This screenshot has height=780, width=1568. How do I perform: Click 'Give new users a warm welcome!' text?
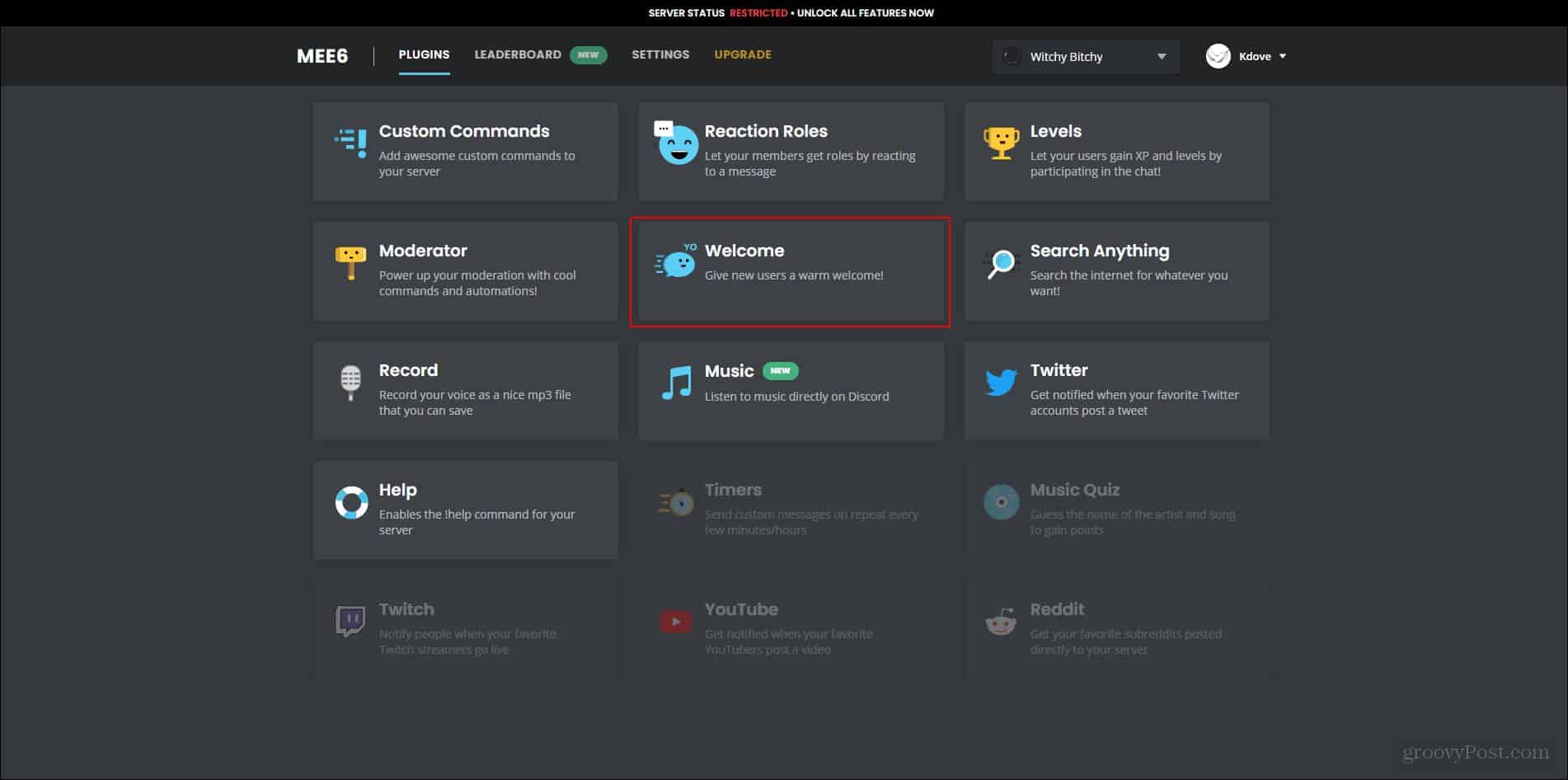(794, 275)
